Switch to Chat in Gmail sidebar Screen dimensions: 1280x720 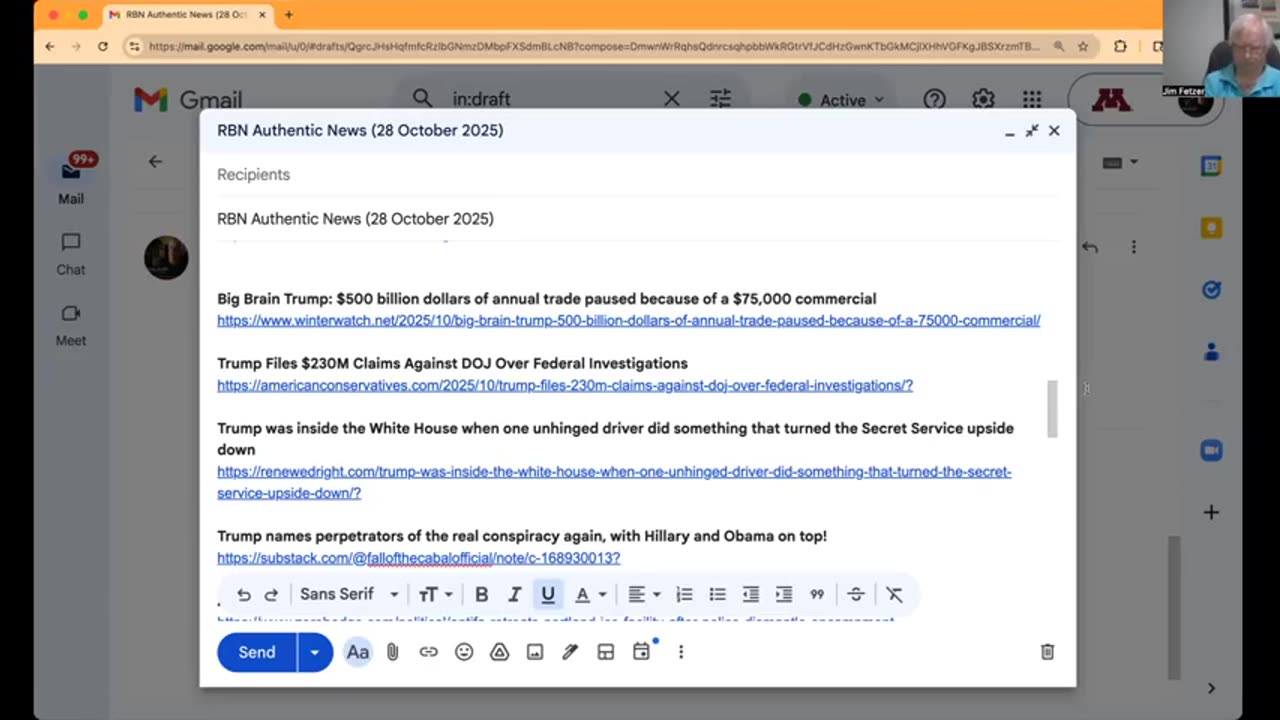70,254
